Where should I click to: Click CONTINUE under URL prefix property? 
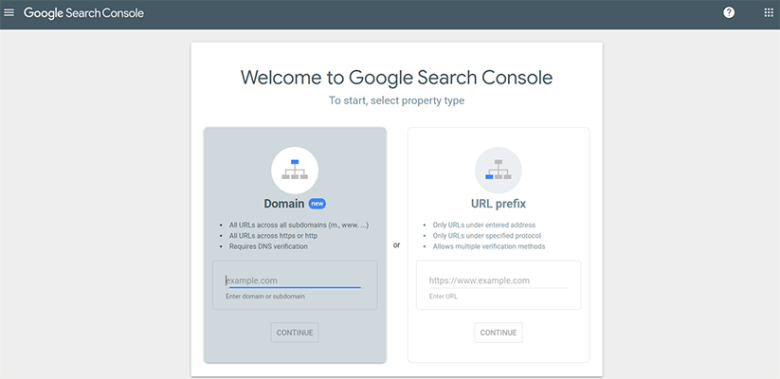click(498, 333)
